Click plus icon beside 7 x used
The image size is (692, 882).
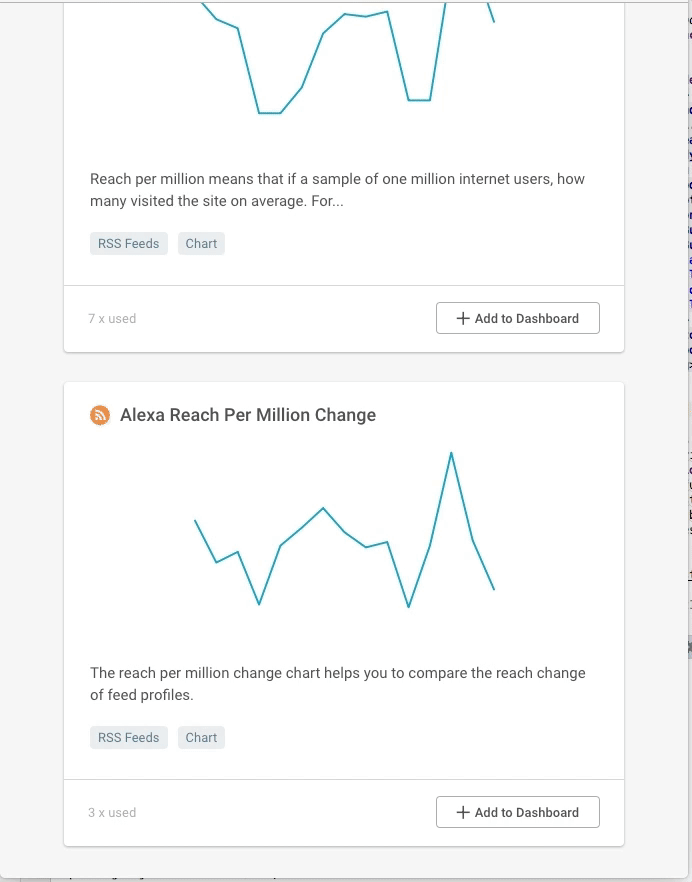(x=463, y=319)
